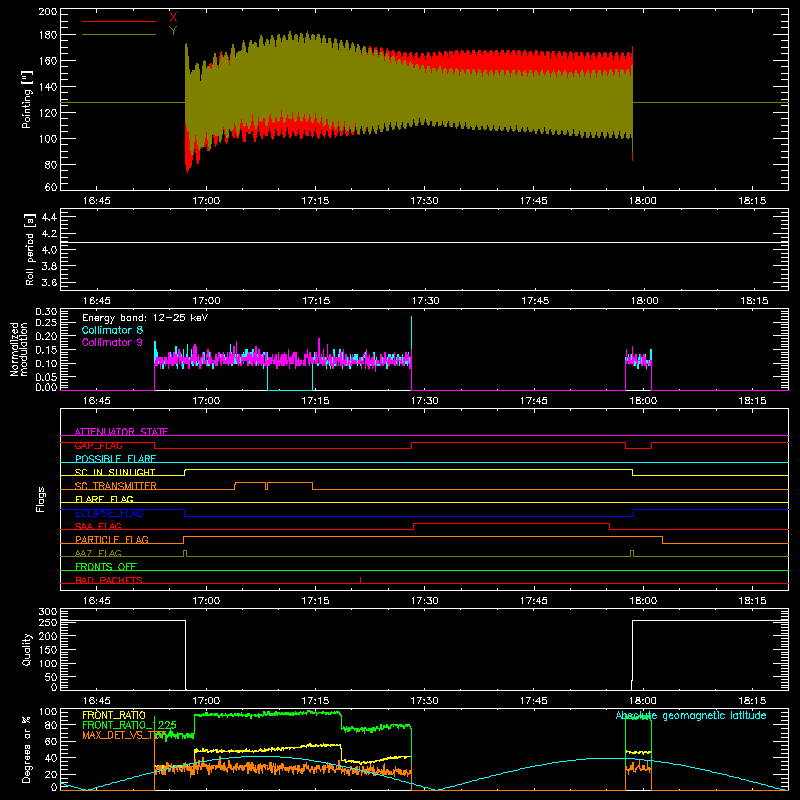This screenshot has height=800, width=800.
Task: Select the ATTENUATOR_STATE flag label
Action: (121, 432)
